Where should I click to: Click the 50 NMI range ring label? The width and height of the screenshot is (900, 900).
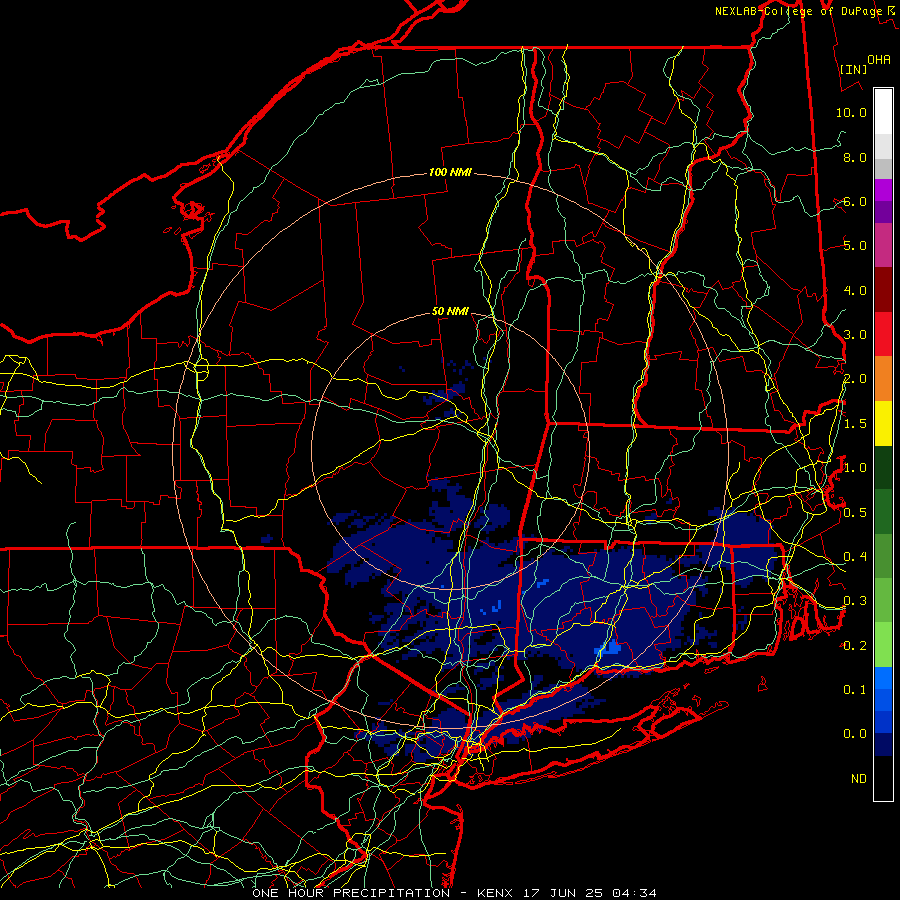[x=450, y=311]
